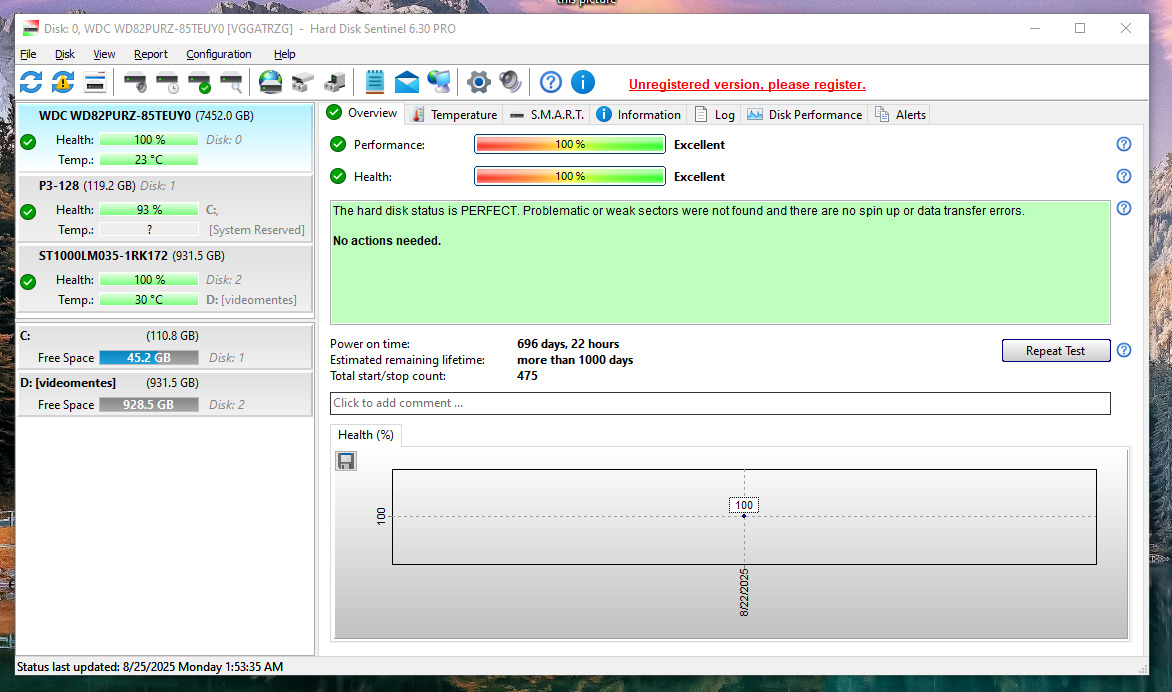Open the Alerts tab

click(901, 114)
